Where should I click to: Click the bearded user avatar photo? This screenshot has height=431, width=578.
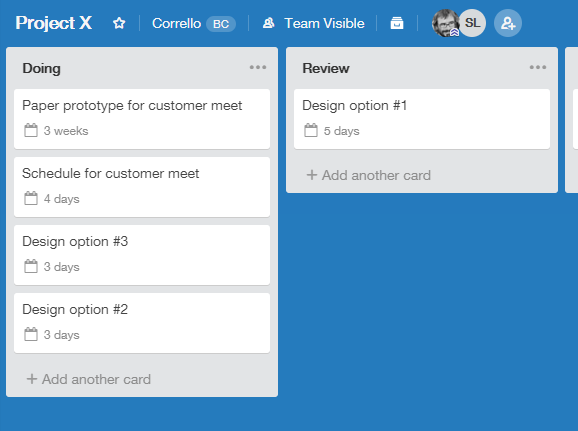pyautogui.click(x=445, y=23)
